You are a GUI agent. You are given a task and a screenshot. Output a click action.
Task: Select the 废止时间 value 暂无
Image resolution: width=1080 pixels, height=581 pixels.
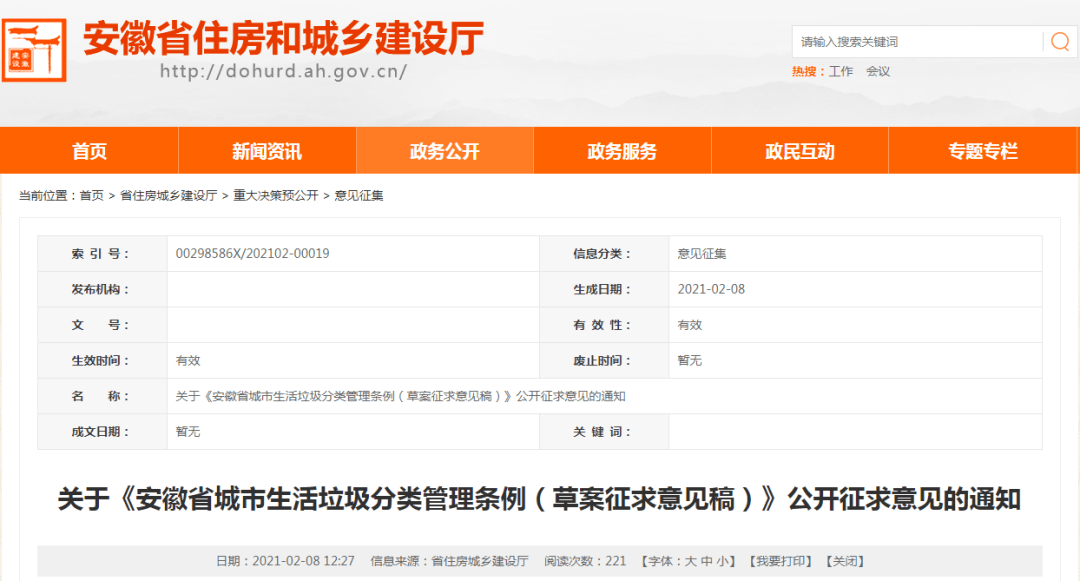coord(689,360)
